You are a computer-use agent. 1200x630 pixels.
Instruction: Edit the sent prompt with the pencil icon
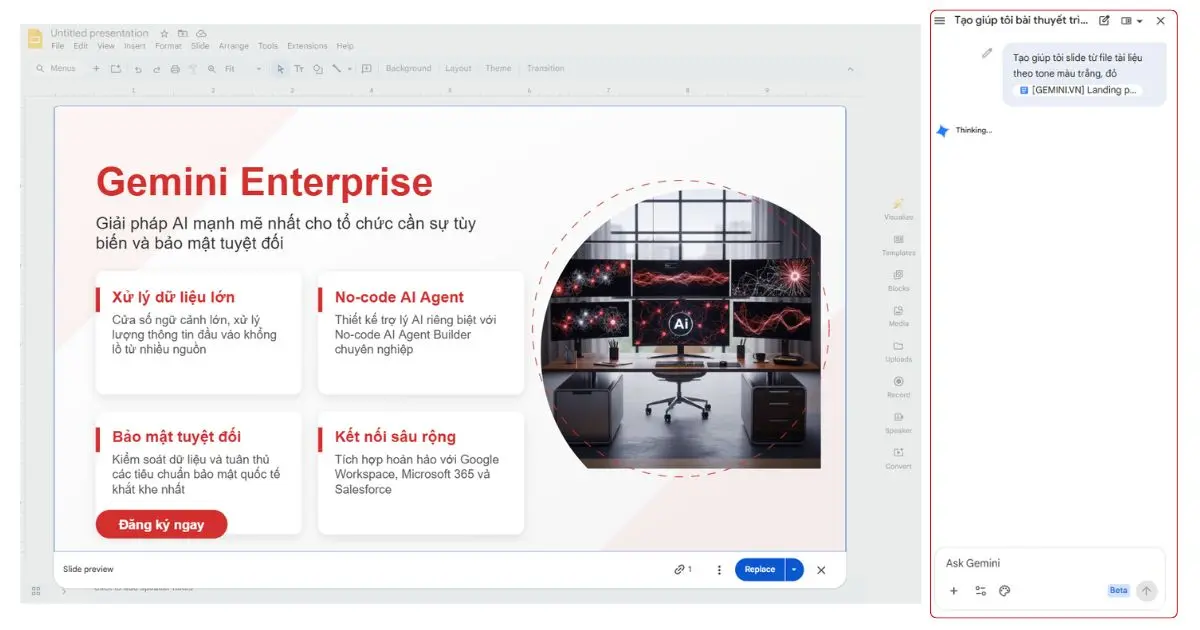coord(987,53)
